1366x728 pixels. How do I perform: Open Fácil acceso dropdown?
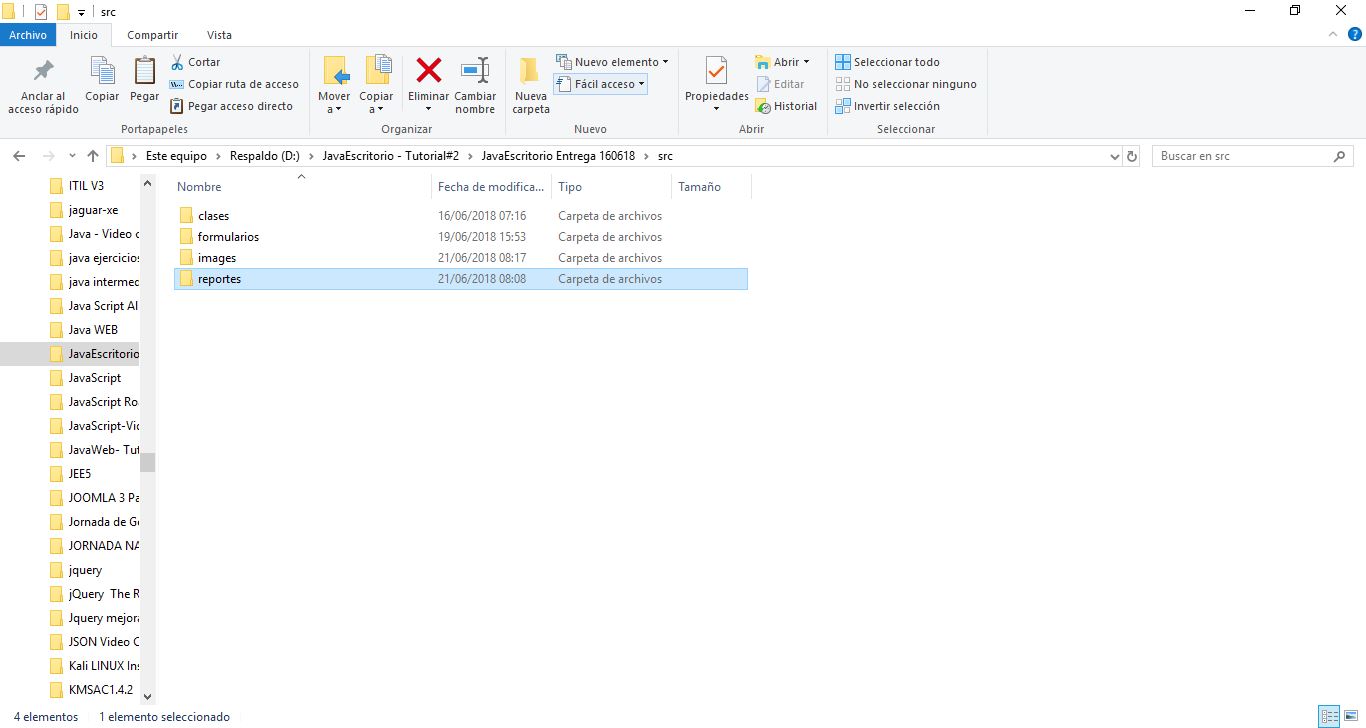pyautogui.click(x=600, y=84)
